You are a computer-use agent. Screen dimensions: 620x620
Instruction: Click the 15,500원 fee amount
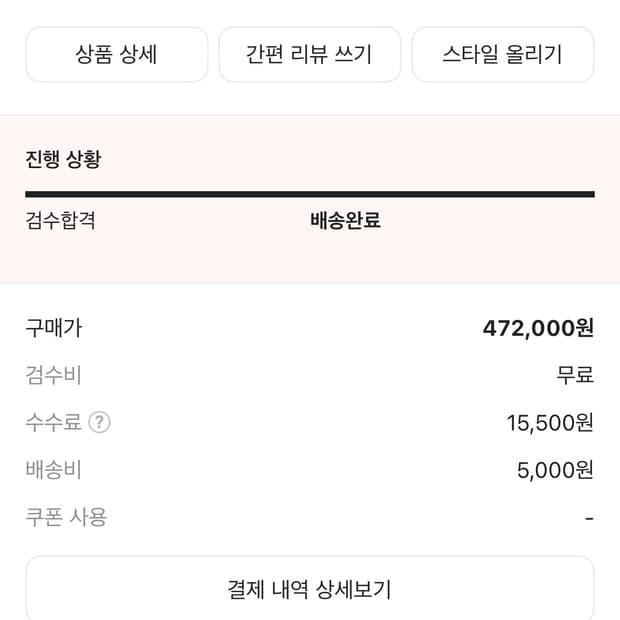coord(550,423)
